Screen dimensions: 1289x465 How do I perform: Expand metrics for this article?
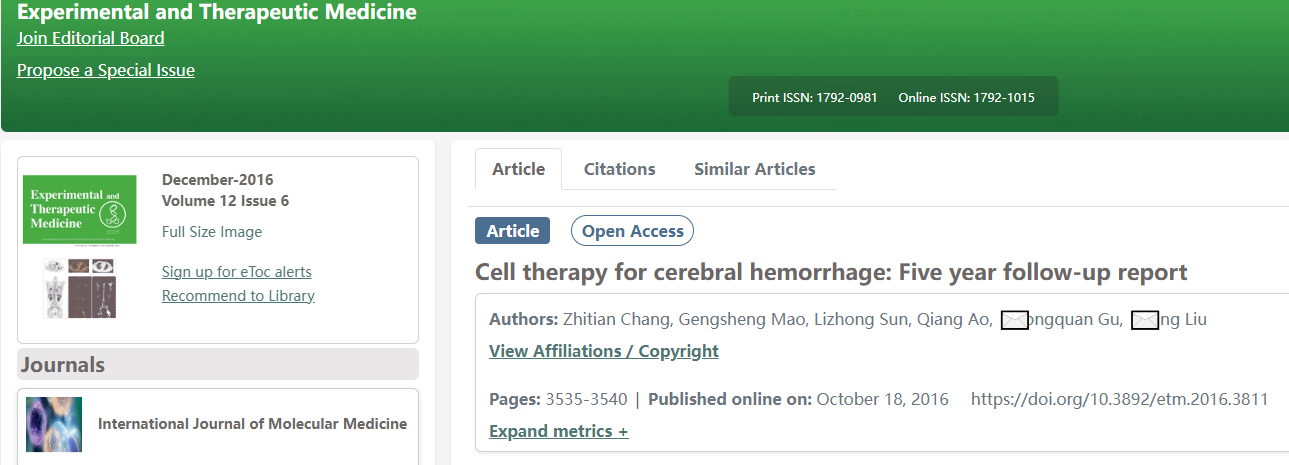tap(558, 431)
